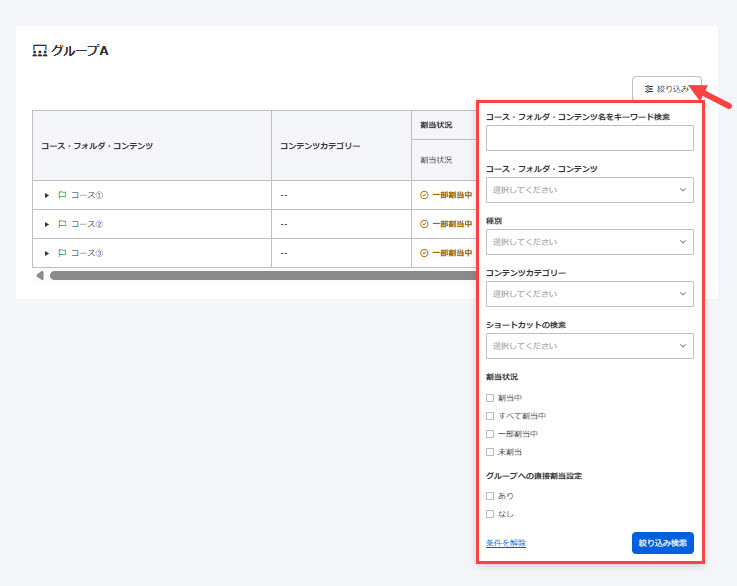Check the 割当中 checkbox

click(x=490, y=398)
